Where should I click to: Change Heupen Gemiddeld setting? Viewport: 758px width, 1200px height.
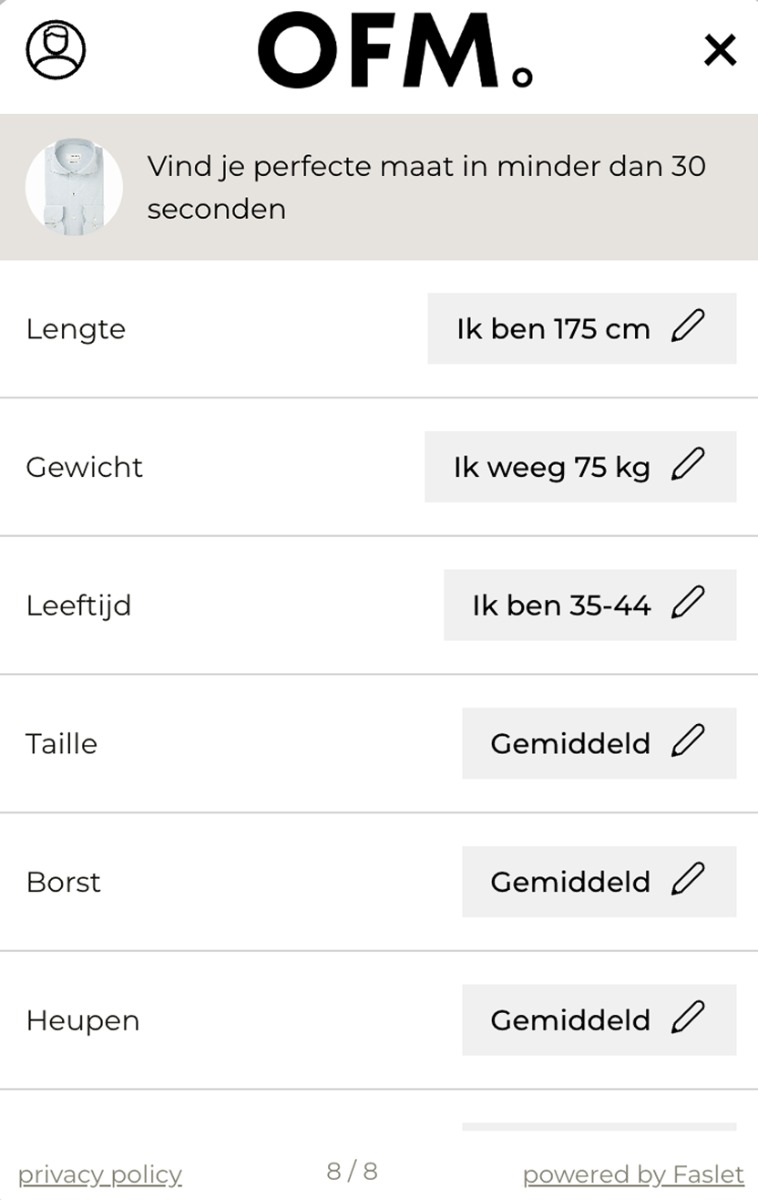(599, 1020)
